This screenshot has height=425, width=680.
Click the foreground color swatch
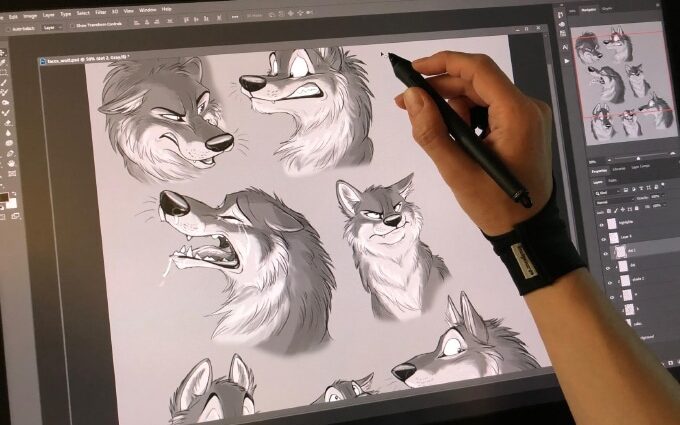click(x=4, y=197)
